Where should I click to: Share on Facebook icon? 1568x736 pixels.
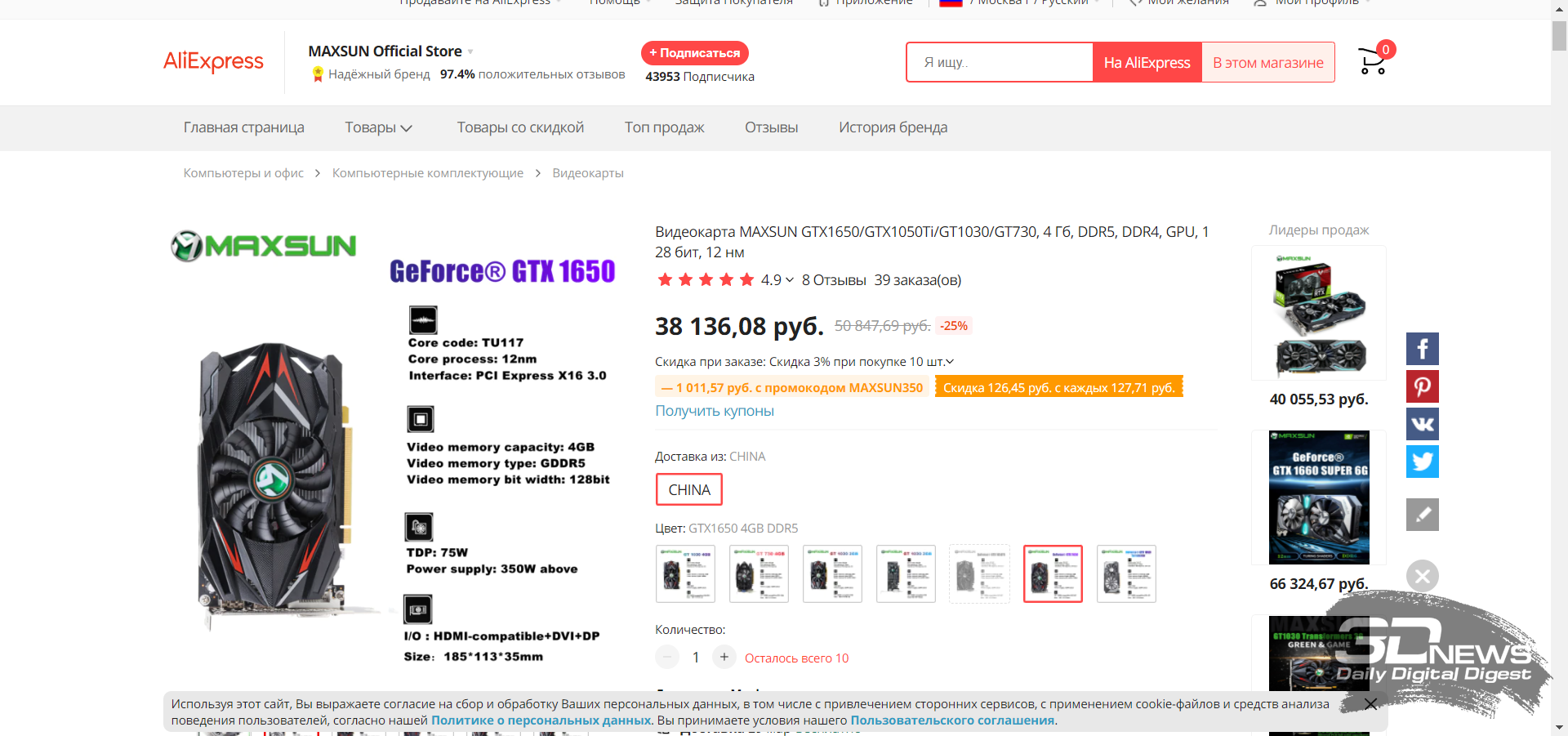click(x=1422, y=349)
